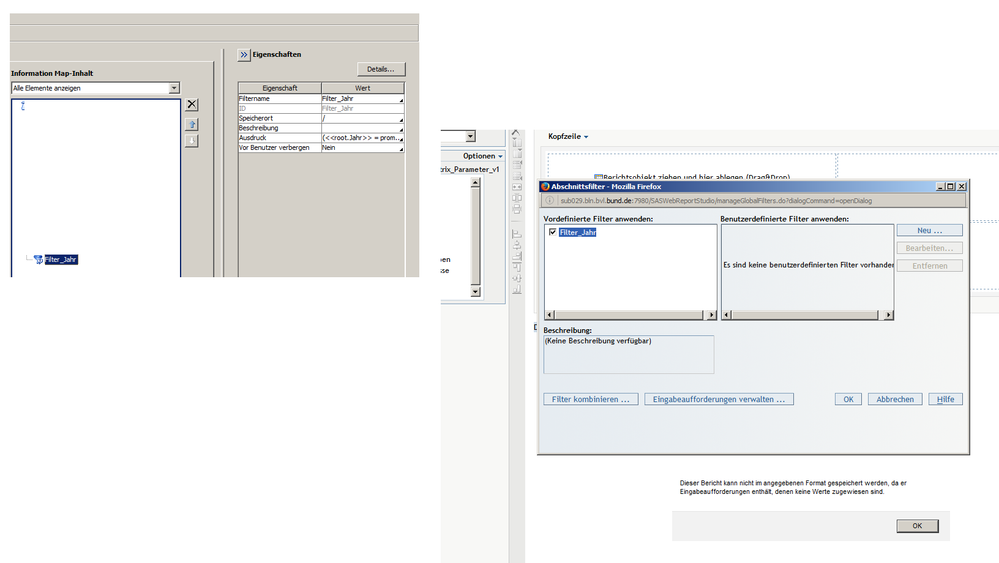
Task: Click the Eigenschaft column header
Action: click(280, 88)
